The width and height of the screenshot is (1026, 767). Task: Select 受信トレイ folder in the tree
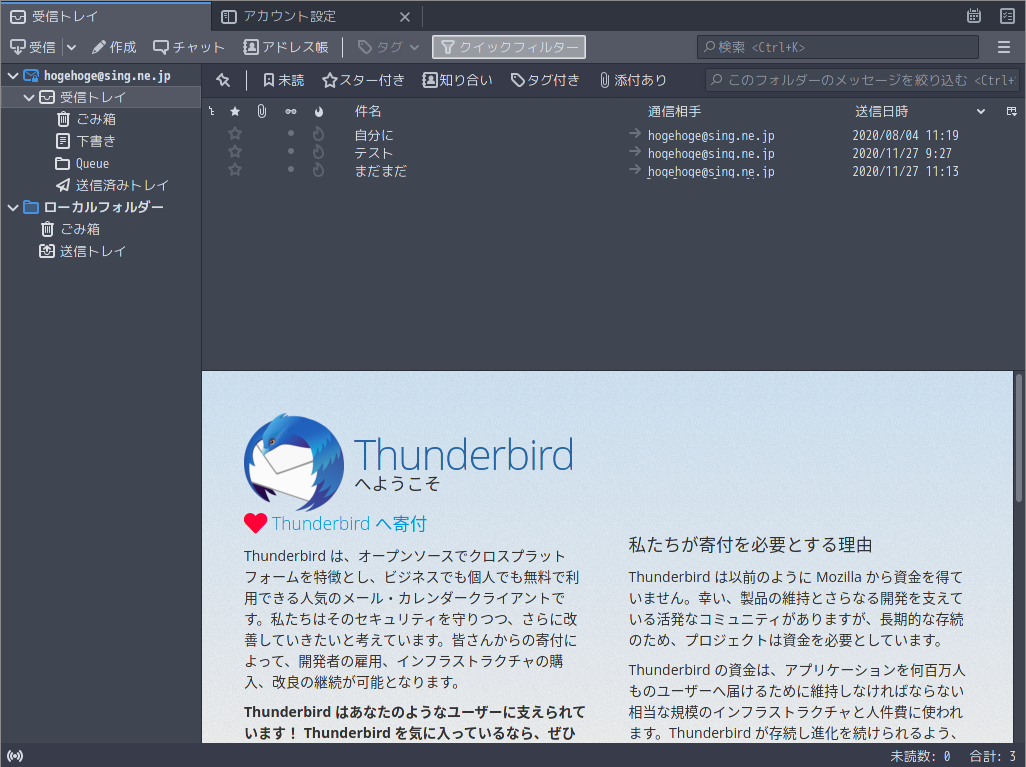click(x=92, y=98)
